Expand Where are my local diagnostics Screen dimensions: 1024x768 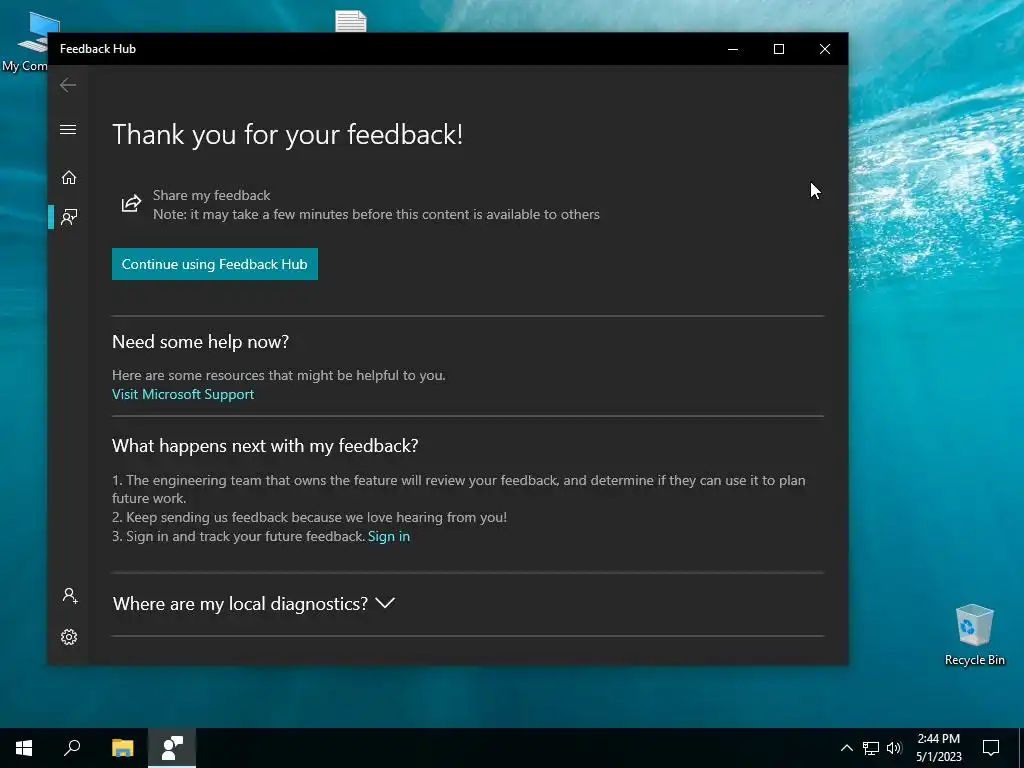coord(253,603)
